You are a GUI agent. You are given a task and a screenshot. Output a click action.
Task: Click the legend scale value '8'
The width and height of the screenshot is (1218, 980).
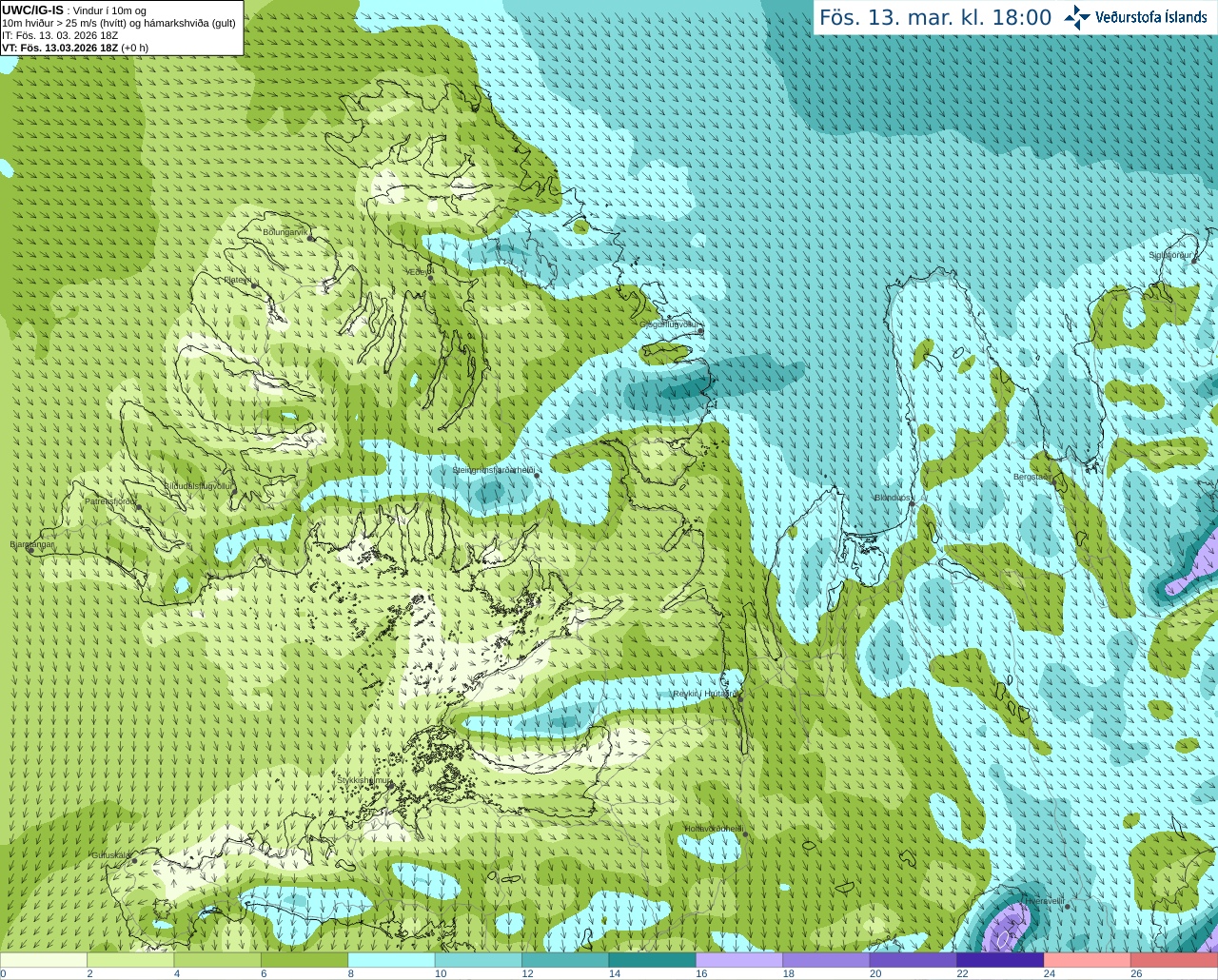click(x=351, y=973)
